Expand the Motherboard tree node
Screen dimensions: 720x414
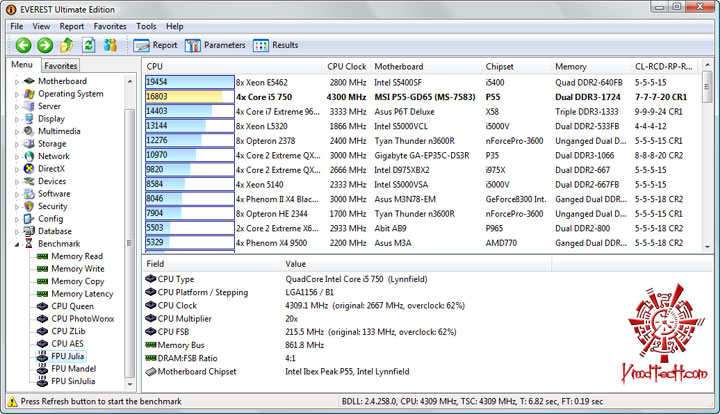[x=17, y=82]
